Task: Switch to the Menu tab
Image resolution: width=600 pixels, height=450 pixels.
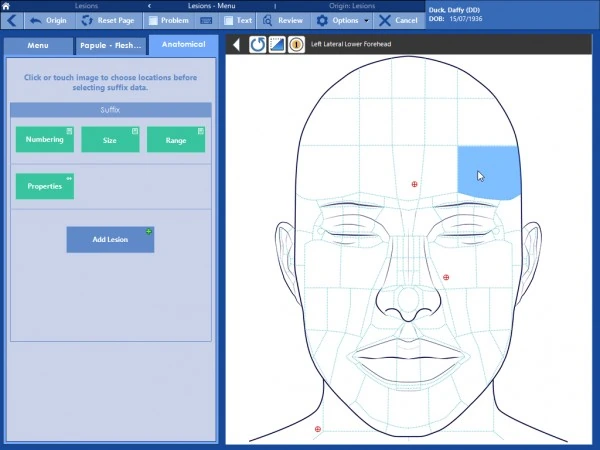Action: pyautogui.click(x=38, y=46)
